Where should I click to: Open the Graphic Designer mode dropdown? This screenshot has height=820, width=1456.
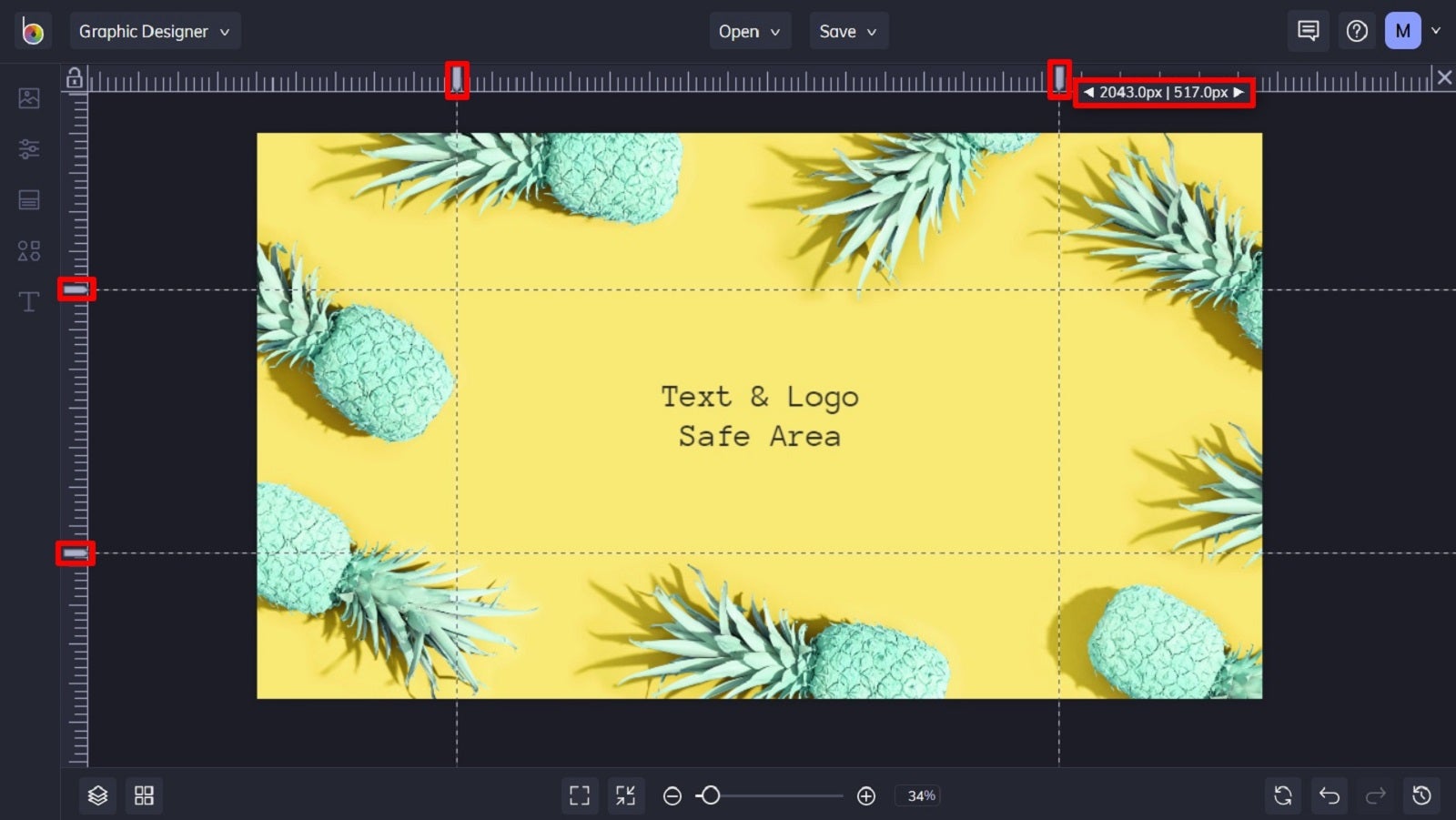(155, 30)
